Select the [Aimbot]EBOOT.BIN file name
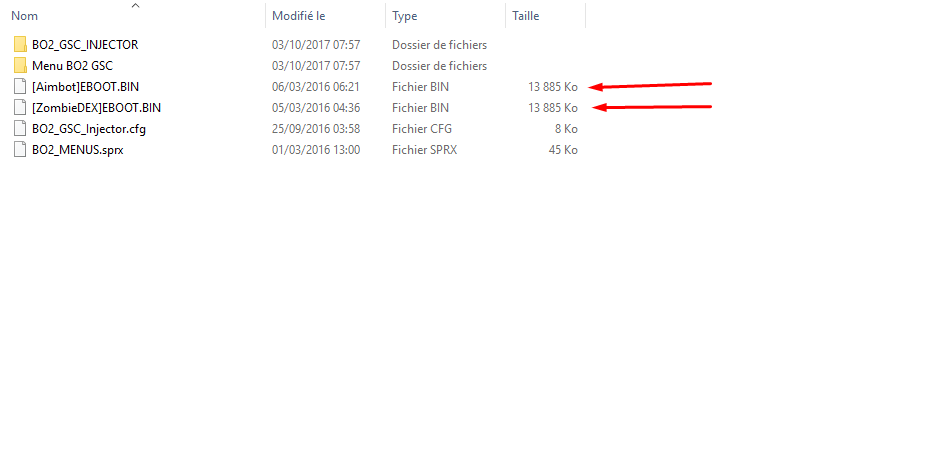 (x=86, y=87)
